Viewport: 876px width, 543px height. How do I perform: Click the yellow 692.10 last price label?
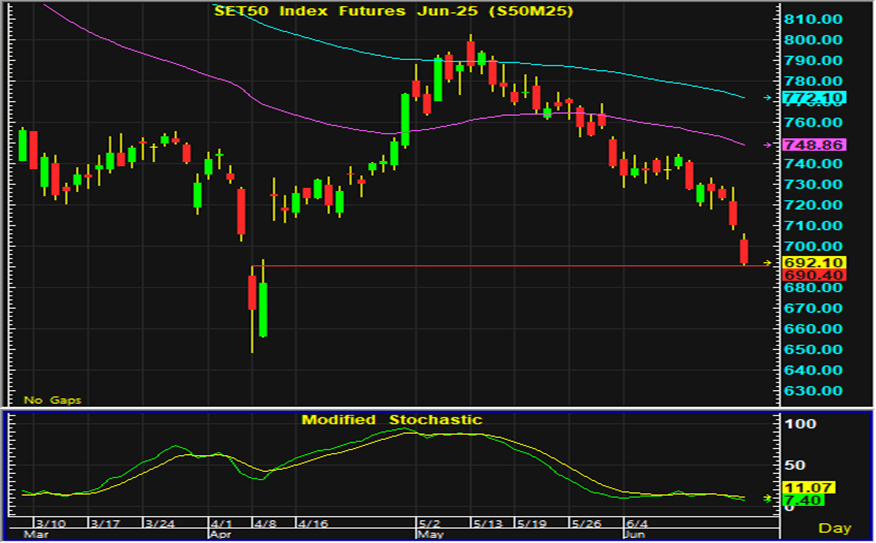point(814,262)
